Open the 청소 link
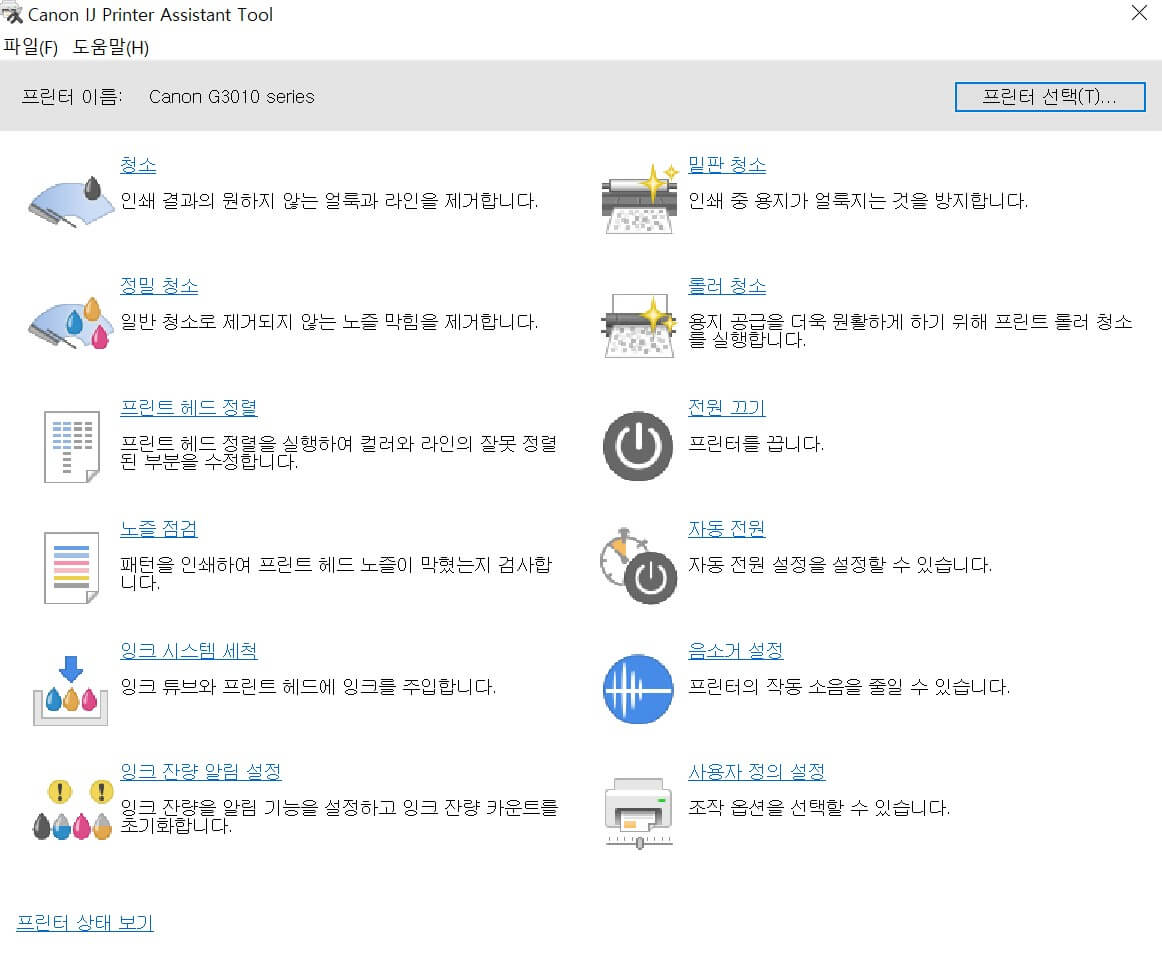 click(x=138, y=165)
